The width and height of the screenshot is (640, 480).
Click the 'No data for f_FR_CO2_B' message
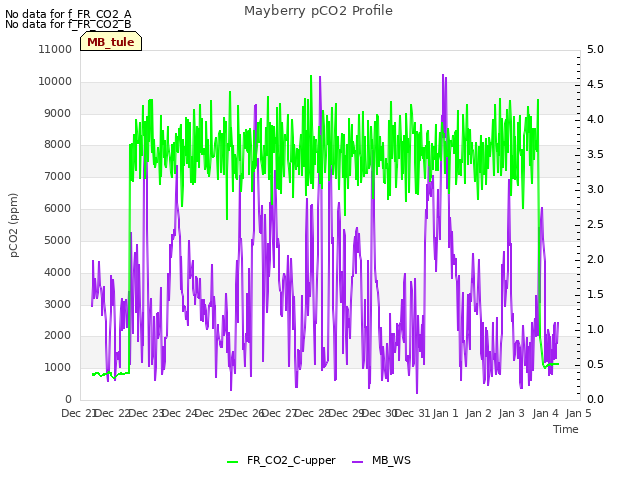tap(68, 24)
